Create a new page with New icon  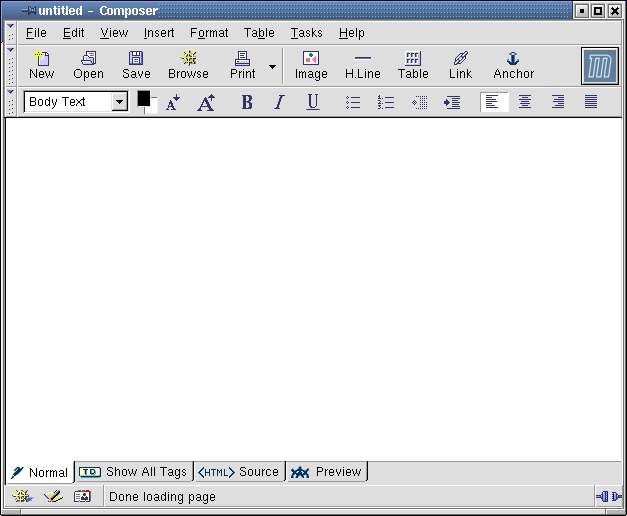42,66
